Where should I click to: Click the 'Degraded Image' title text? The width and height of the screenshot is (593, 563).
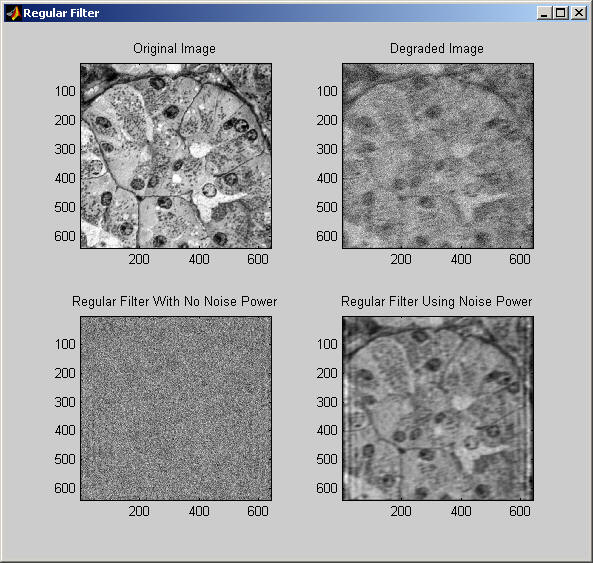437,49
